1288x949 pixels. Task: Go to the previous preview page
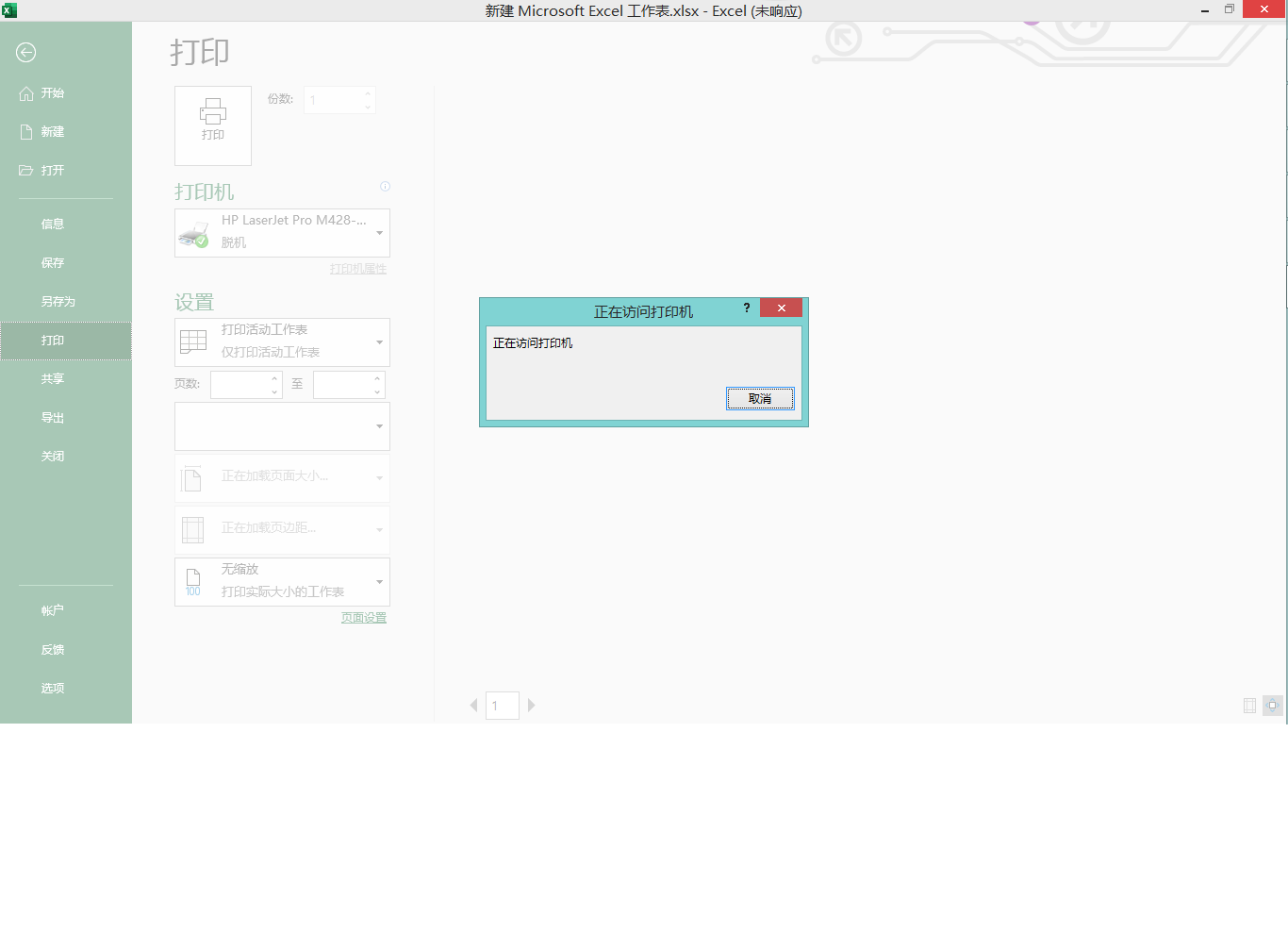(x=474, y=706)
